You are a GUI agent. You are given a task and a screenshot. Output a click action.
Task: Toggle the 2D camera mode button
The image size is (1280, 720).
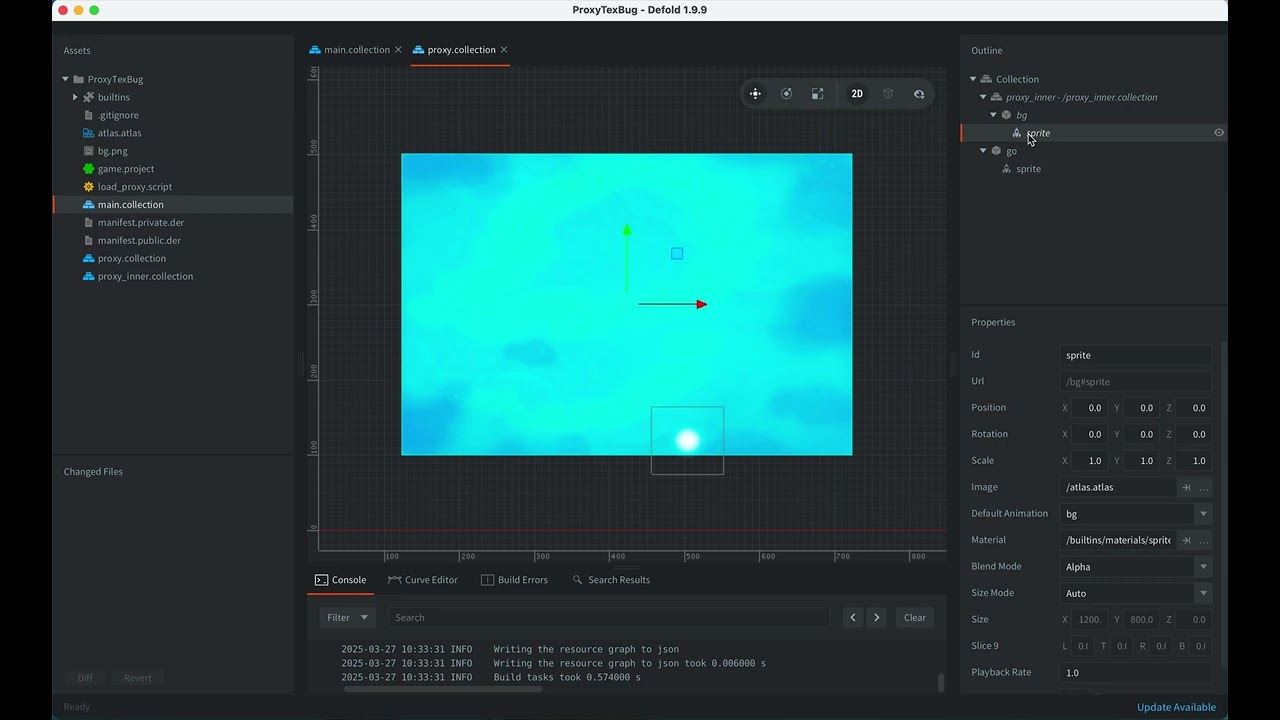(857, 94)
